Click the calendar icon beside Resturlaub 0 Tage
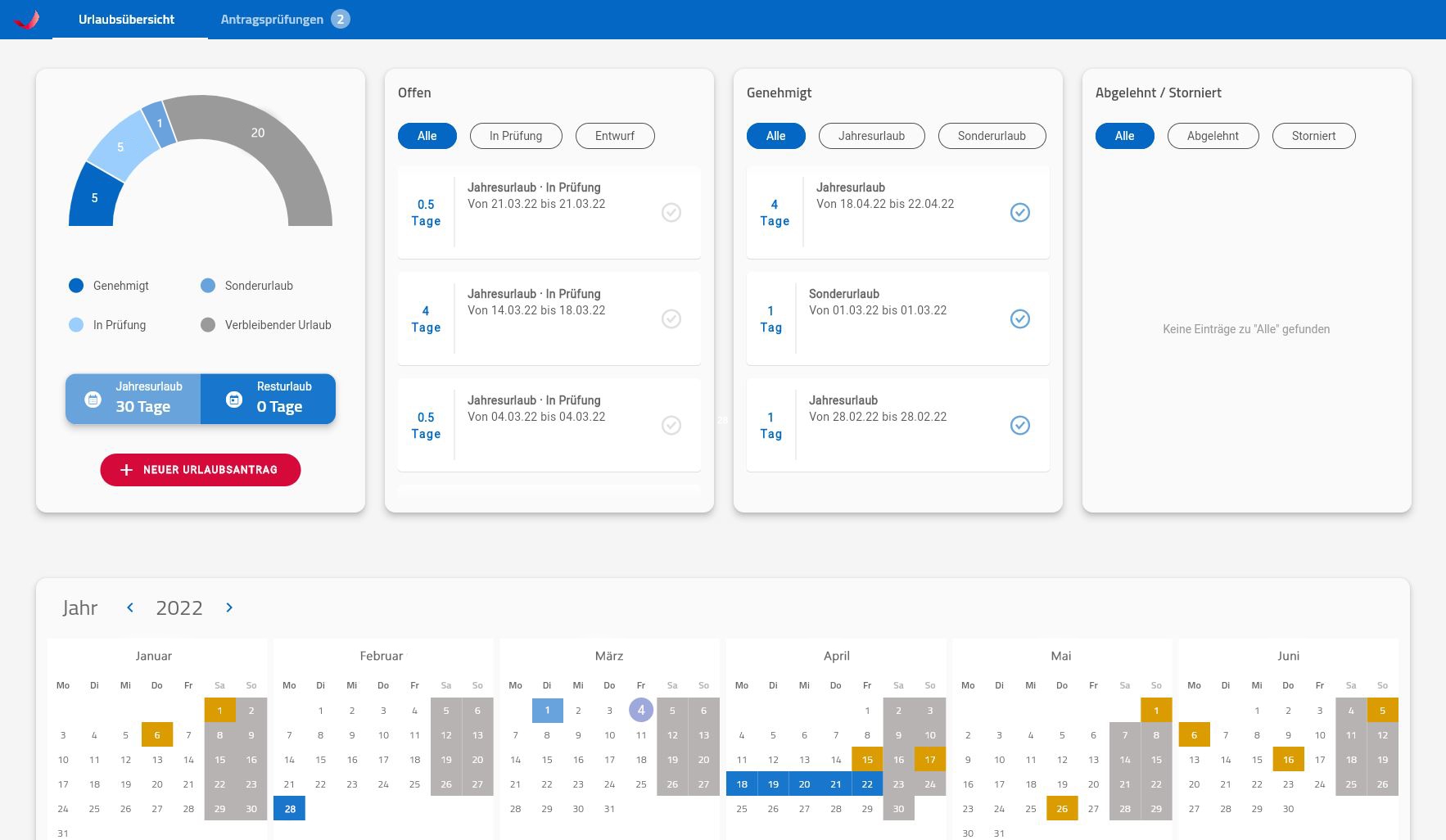The height and width of the screenshot is (840, 1446). [x=234, y=400]
